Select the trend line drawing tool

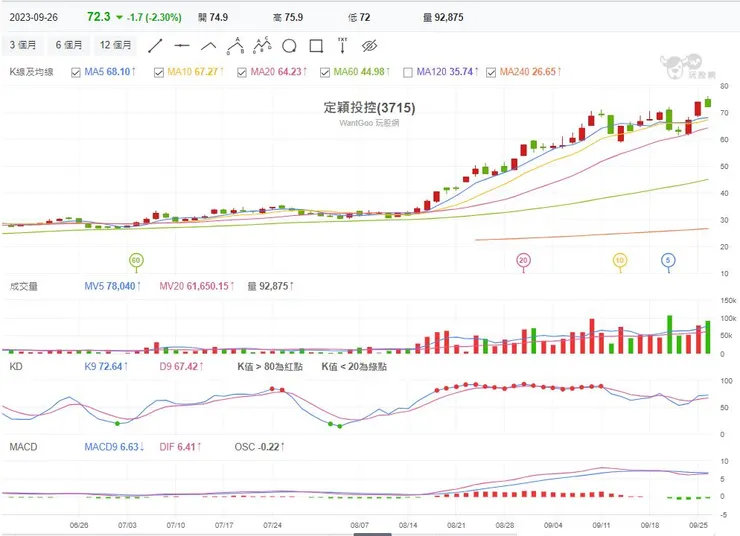point(155,46)
